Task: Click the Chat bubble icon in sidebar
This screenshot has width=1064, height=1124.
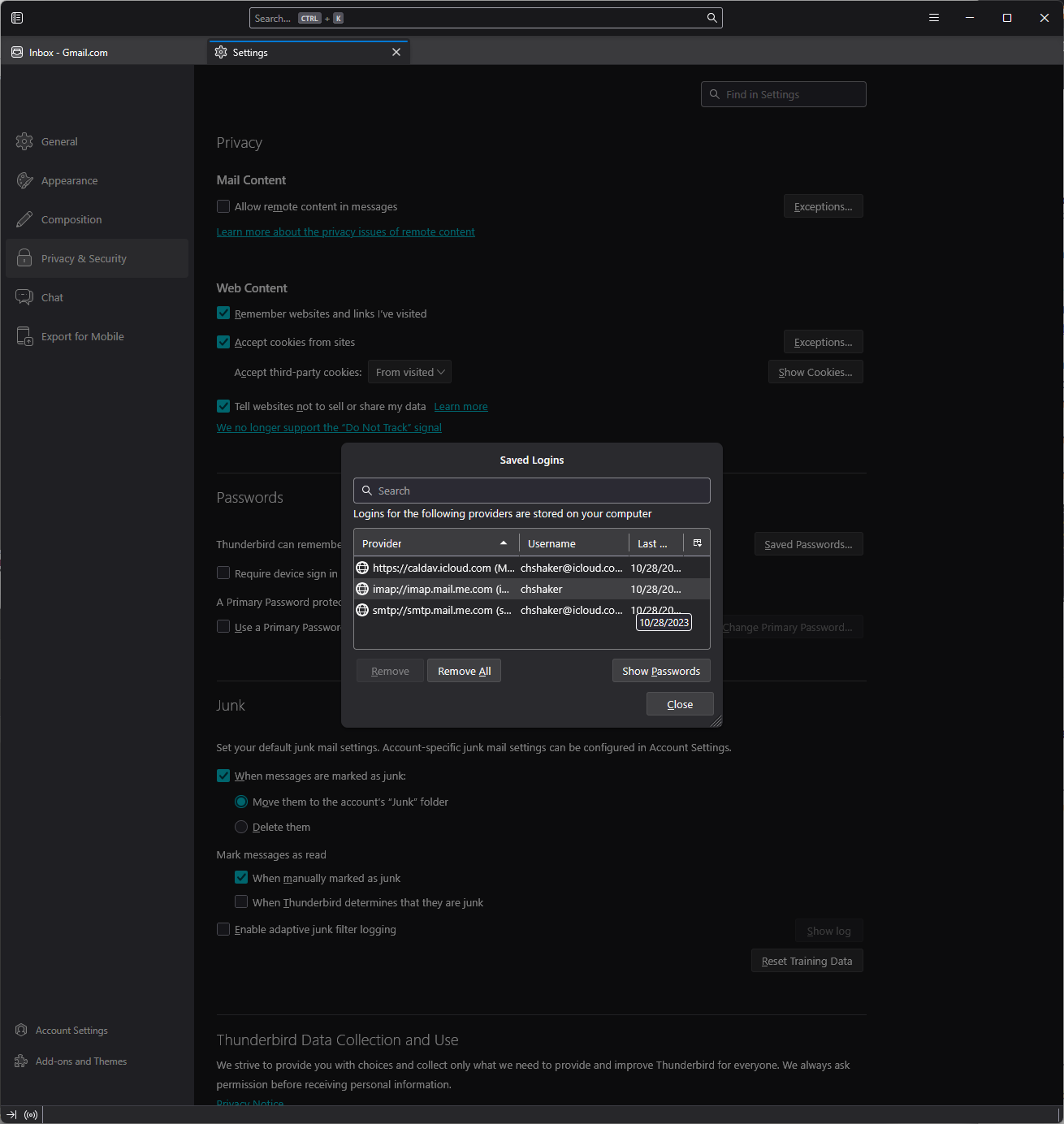Action: [x=25, y=297]
